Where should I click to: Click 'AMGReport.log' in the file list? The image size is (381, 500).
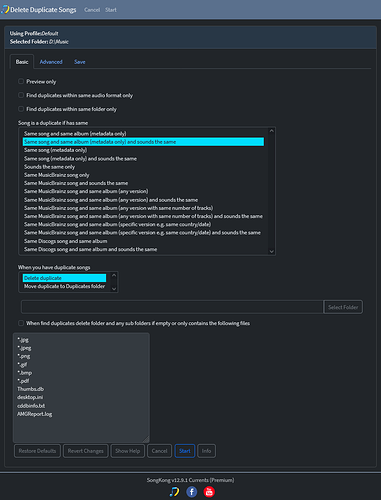[35, 414]
